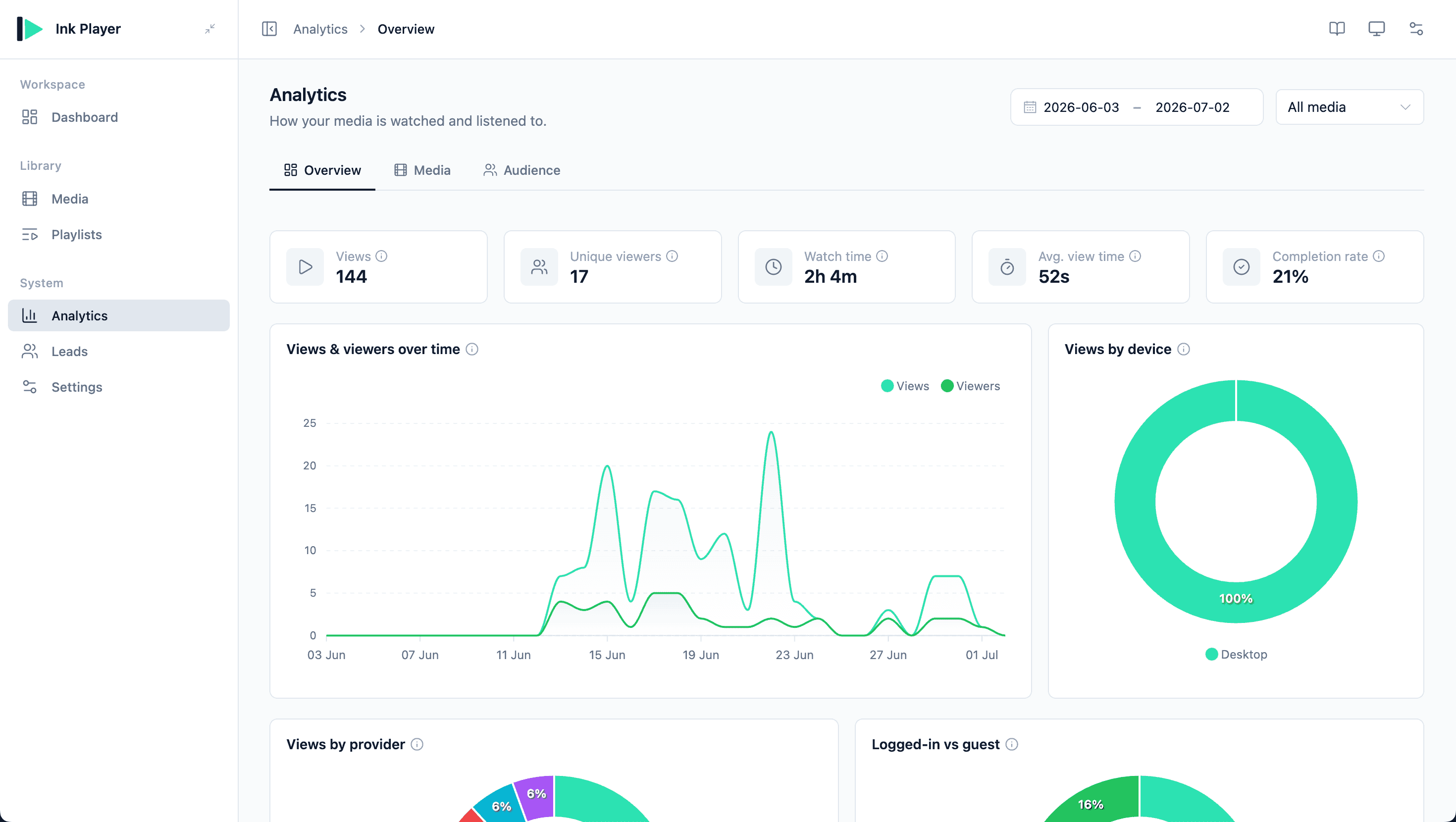The image size is (1456, 822).
Task: Click the people icon in Unique viewers card
Action: (x=539, y=267)
